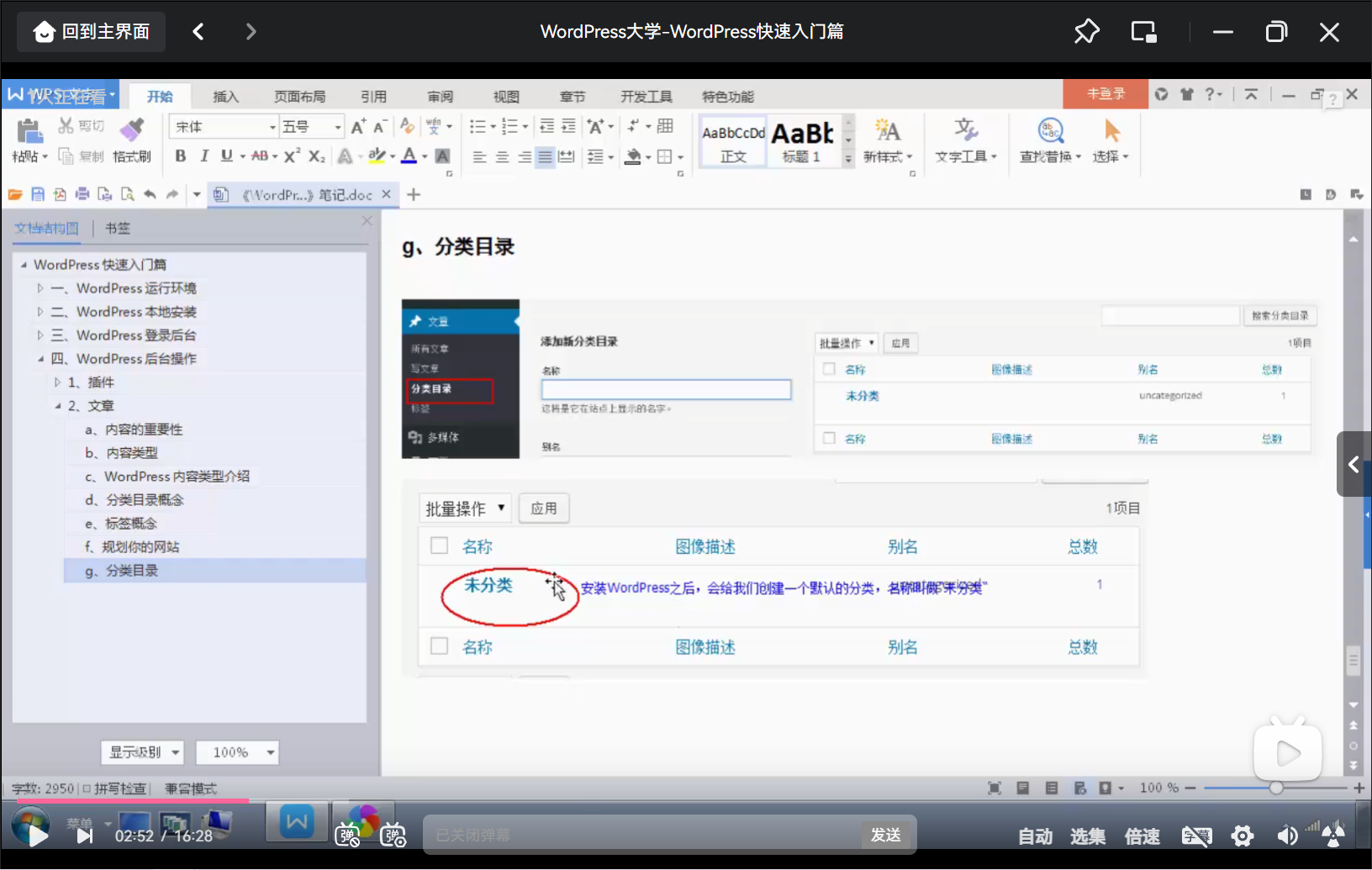This screenshot has height=870, width=1372.
Task: Click the 未登录 login button
Action: (x=1106, y=94)
